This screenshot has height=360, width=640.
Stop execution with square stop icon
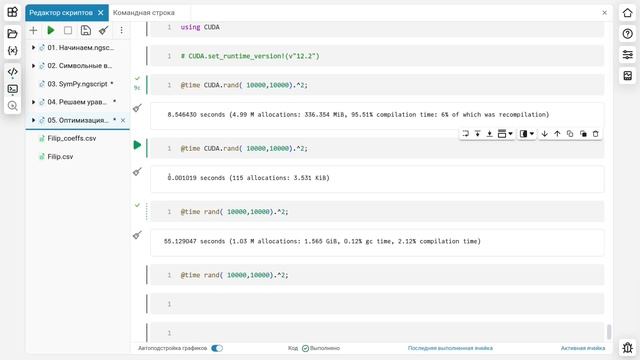(x=68, y=30)
